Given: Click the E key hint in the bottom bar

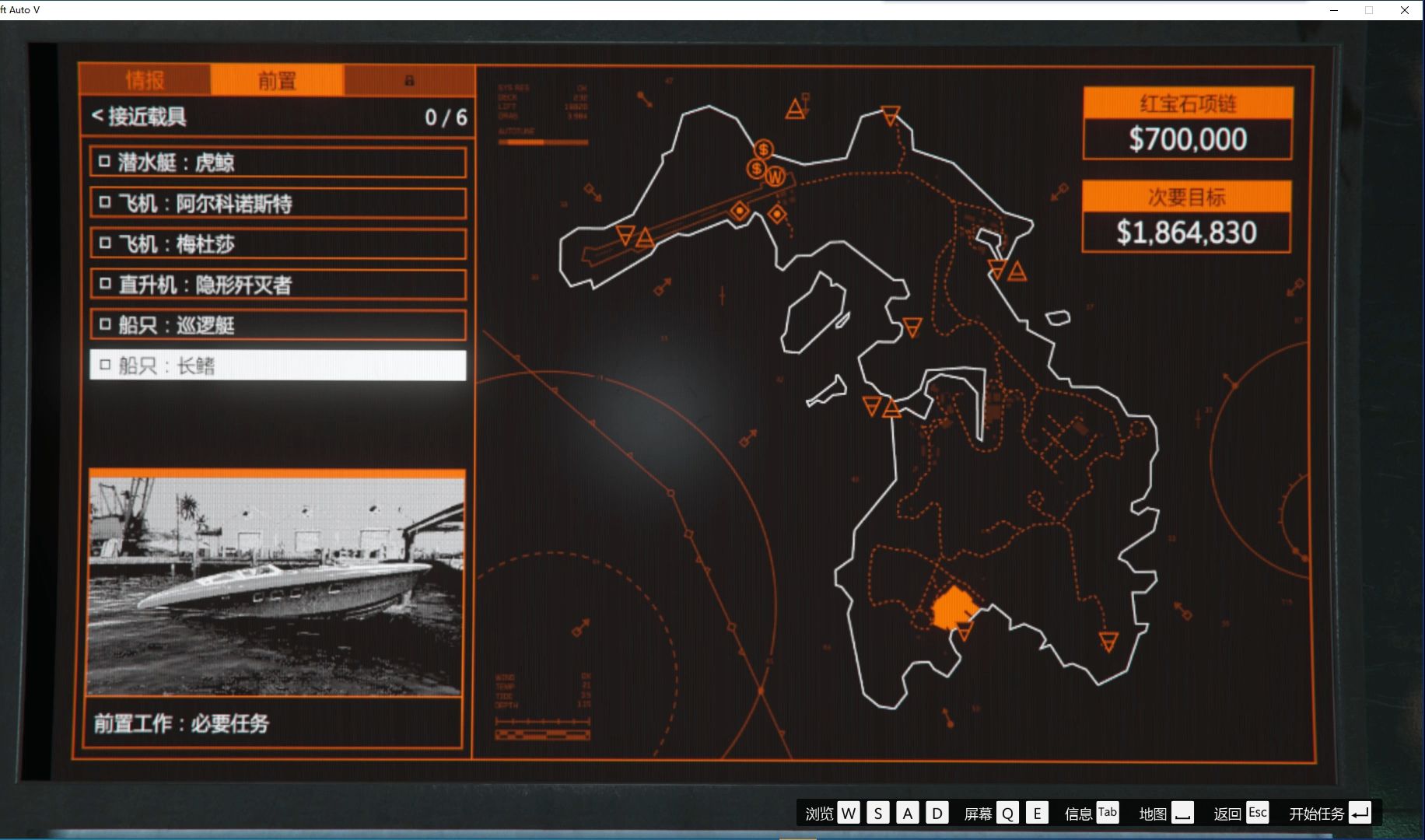Looking at the screenshot, I should pyautogui.click(x=1037, y=813).
